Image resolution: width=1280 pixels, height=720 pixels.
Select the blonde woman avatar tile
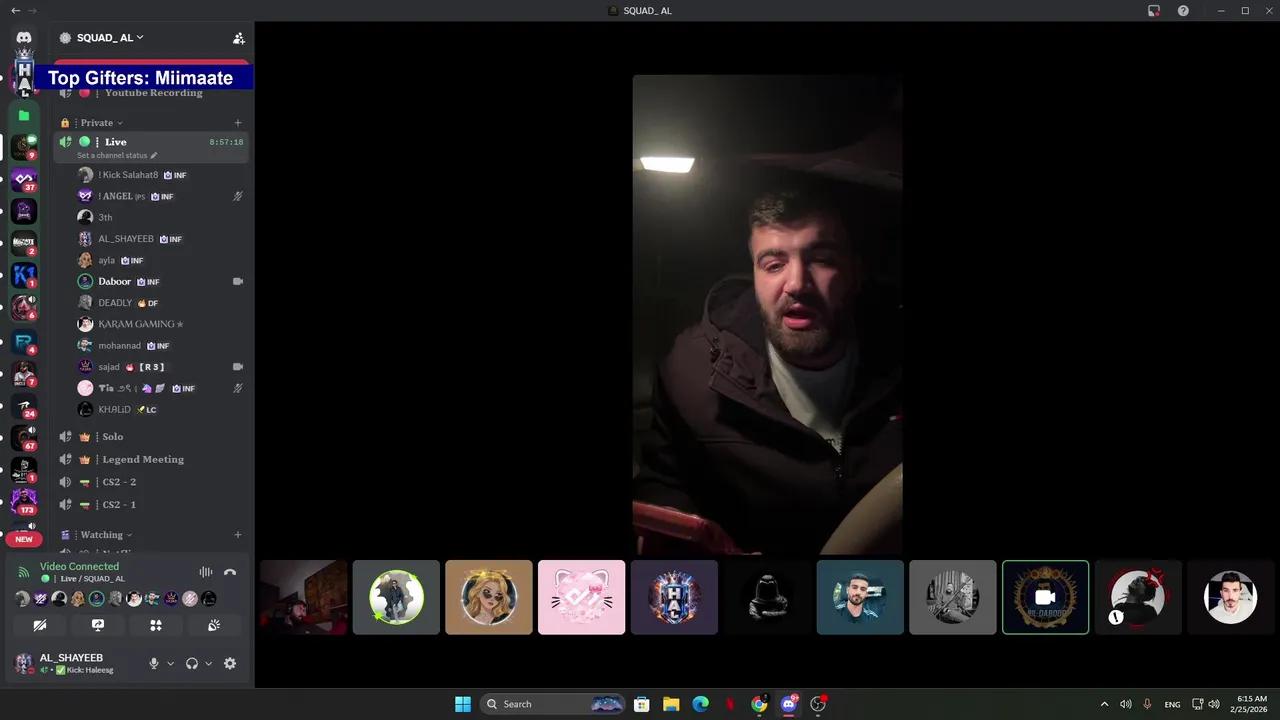[x=489, y=597]
